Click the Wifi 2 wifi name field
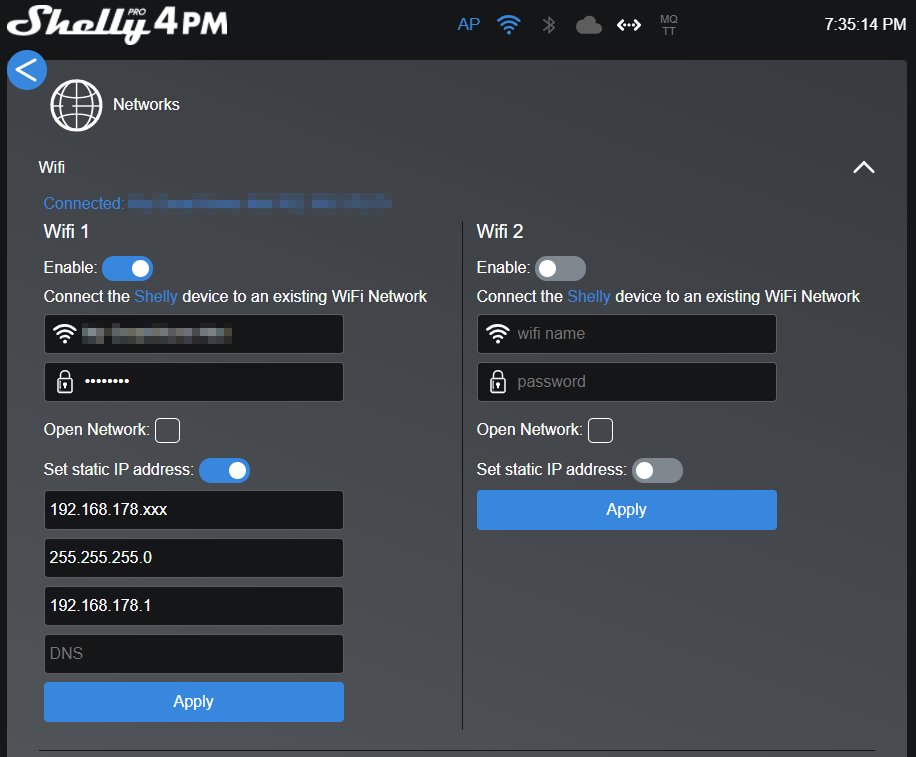 640,334
